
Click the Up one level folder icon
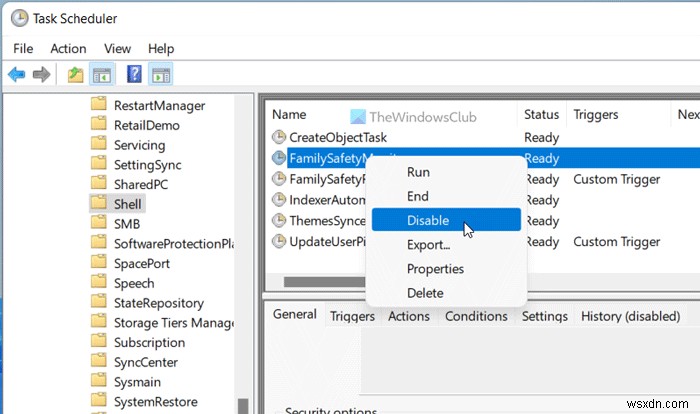coord(75,74)
